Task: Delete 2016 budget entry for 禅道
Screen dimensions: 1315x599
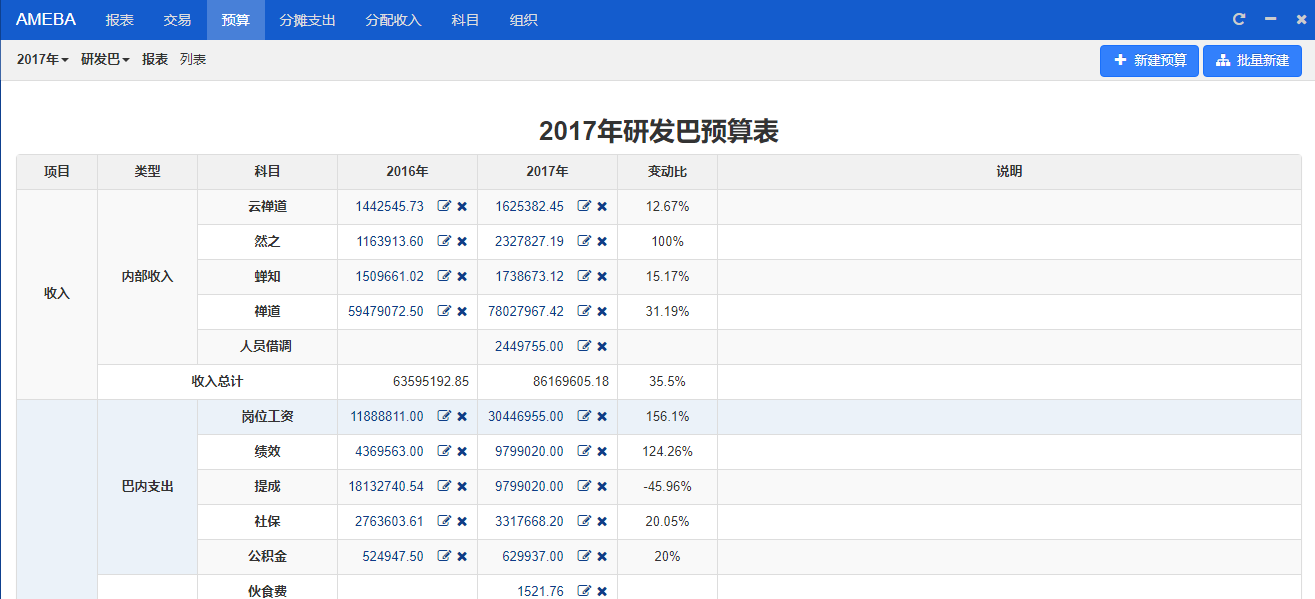Action: point(462,312)
